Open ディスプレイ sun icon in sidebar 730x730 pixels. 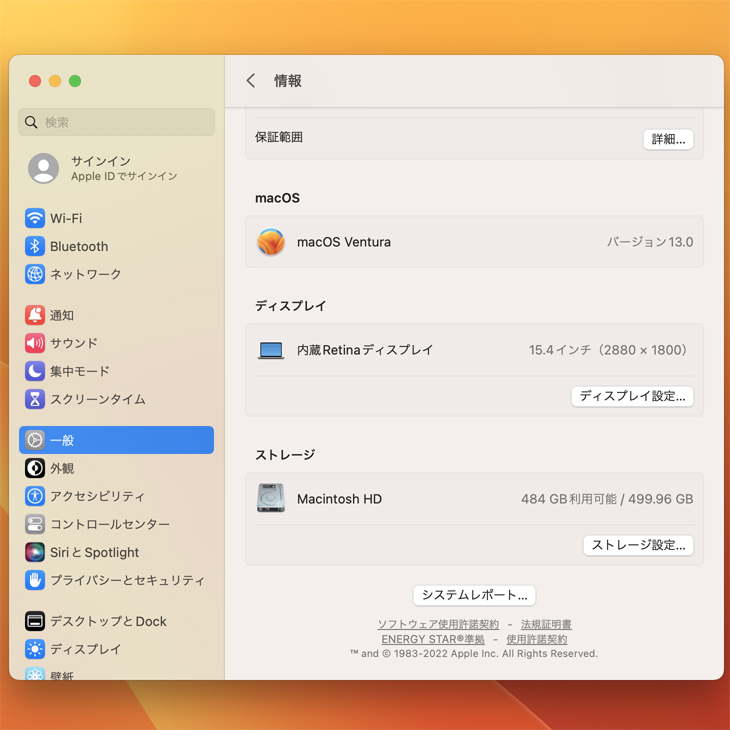point(34,649)
